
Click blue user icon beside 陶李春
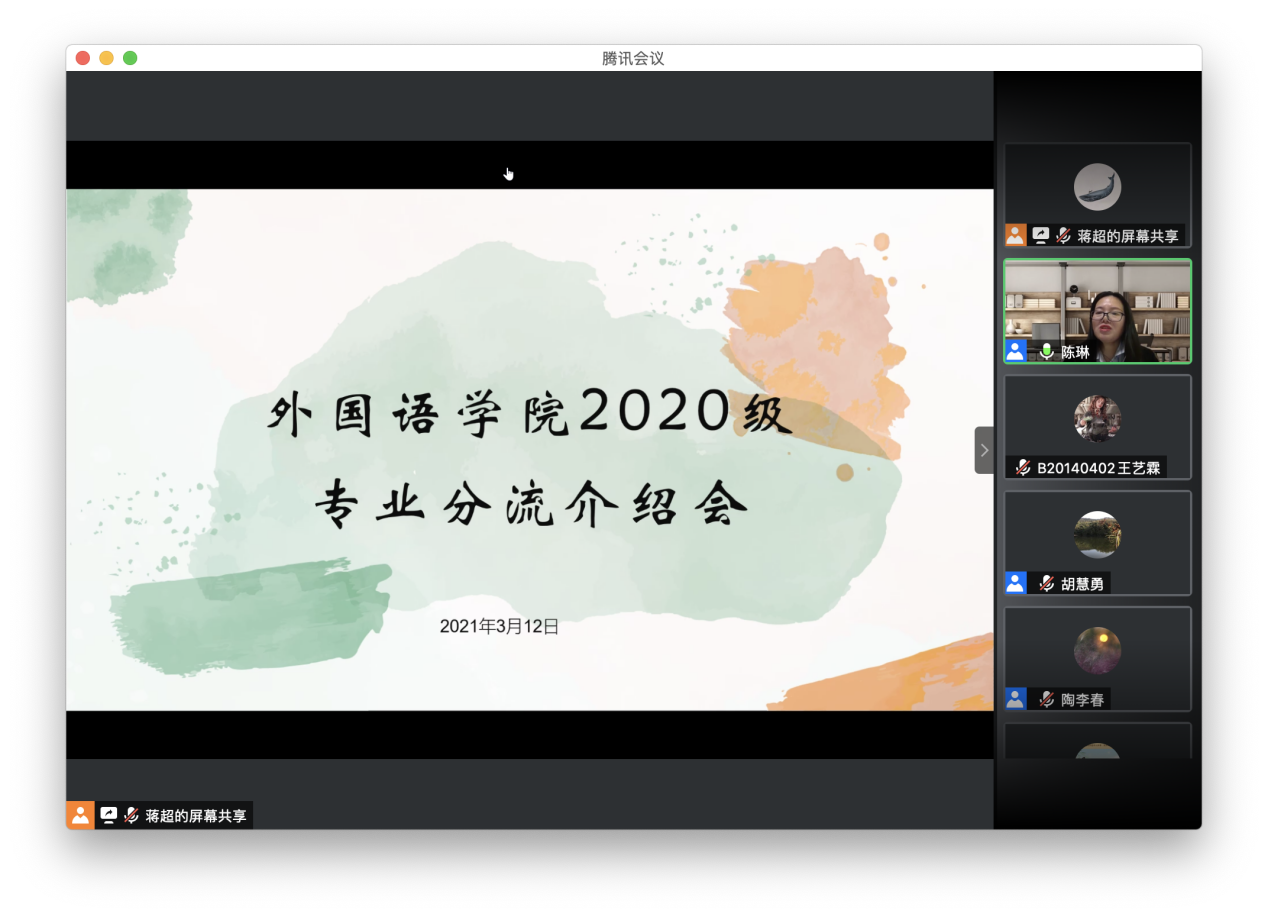click(1015, 699)
